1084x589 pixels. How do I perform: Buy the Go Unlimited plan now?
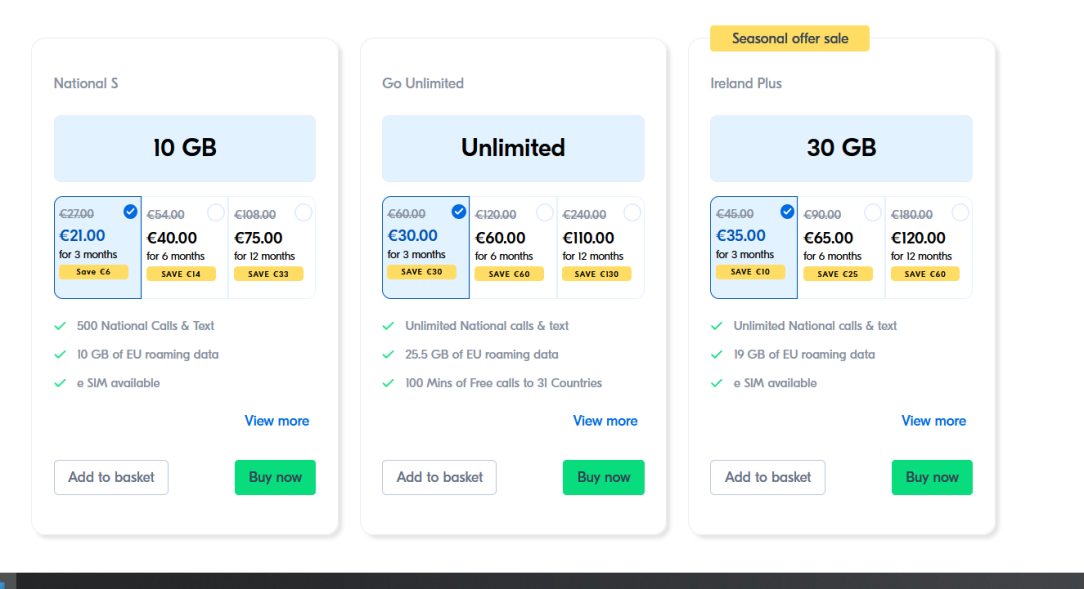click(603, 477)
